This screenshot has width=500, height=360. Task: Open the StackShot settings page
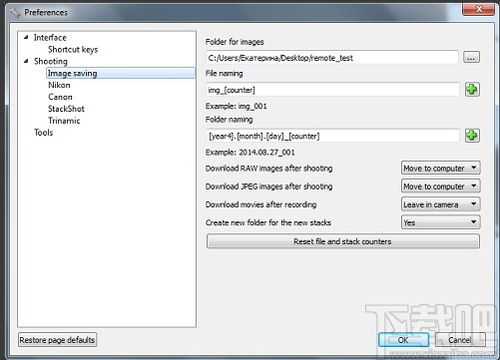(66, 109)
